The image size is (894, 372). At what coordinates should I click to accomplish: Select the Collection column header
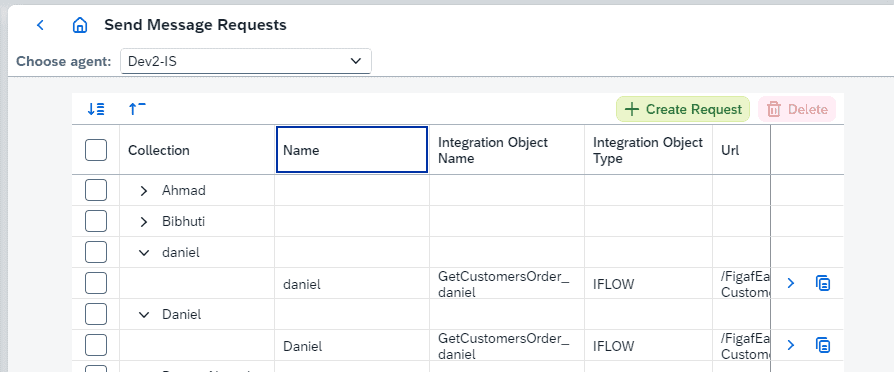point(197,150)
